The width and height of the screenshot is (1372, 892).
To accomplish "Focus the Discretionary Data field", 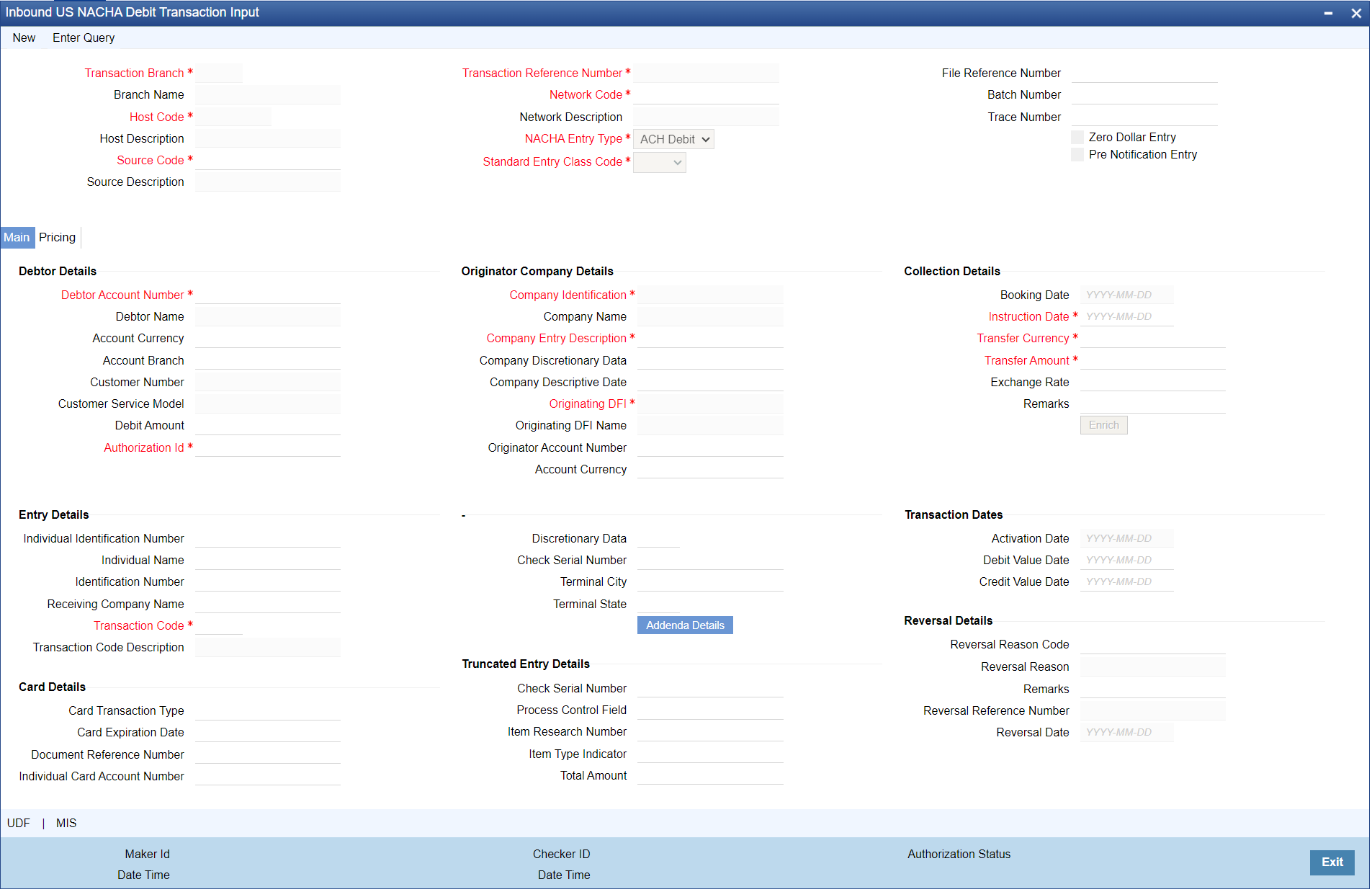I will tap(658, 538).
